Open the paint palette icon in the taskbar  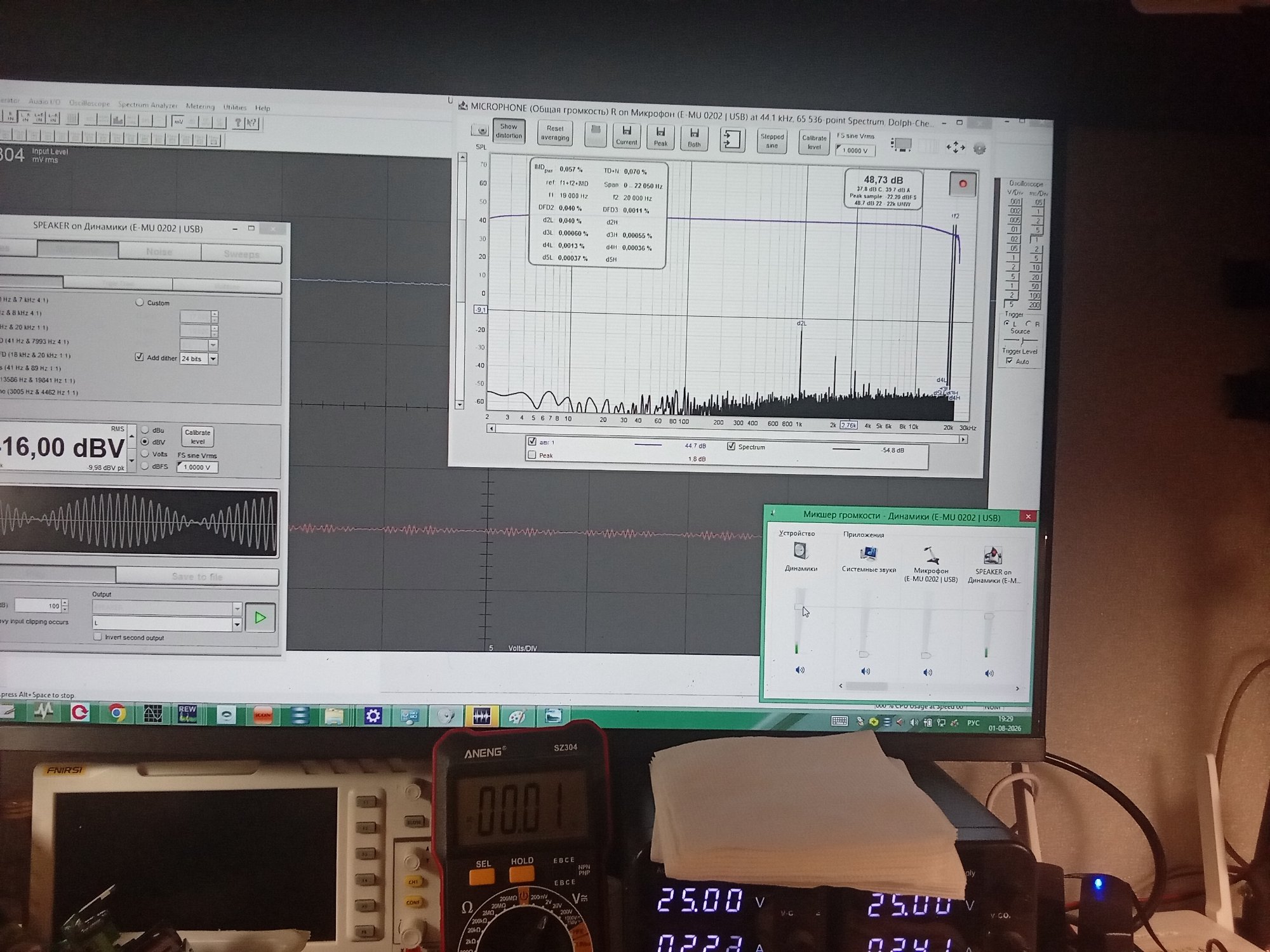pos(517,717)
